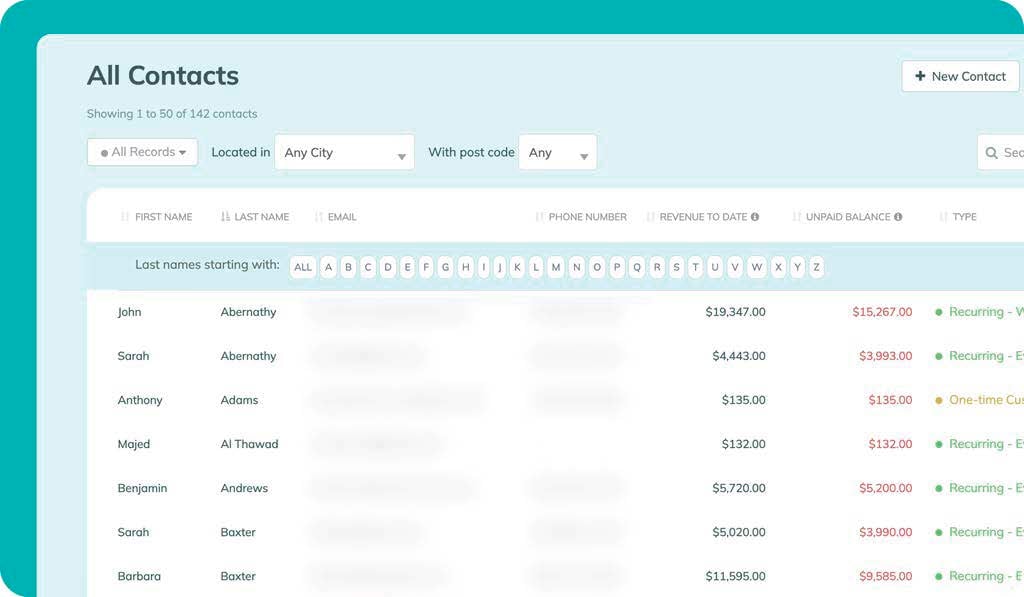Click the Revenue To Date info icon
Viewport: 1024px width, 597px height.
click(755, 217)
